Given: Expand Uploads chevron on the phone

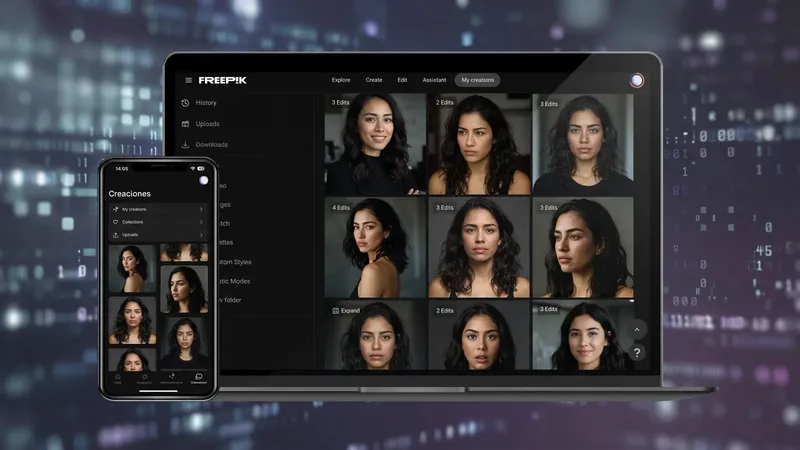Looking at the screenshot, I should click(201, 235).
